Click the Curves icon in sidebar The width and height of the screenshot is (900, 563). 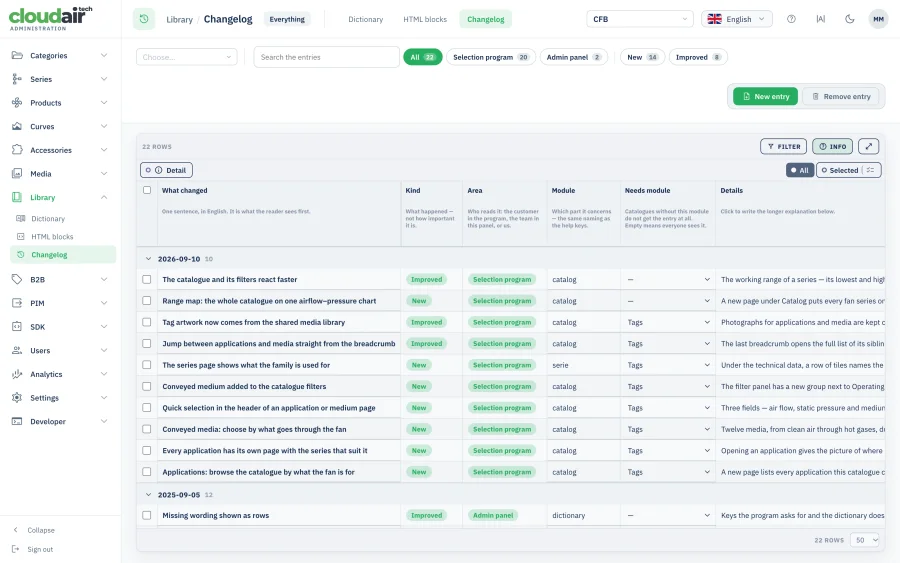pos(17,126)
